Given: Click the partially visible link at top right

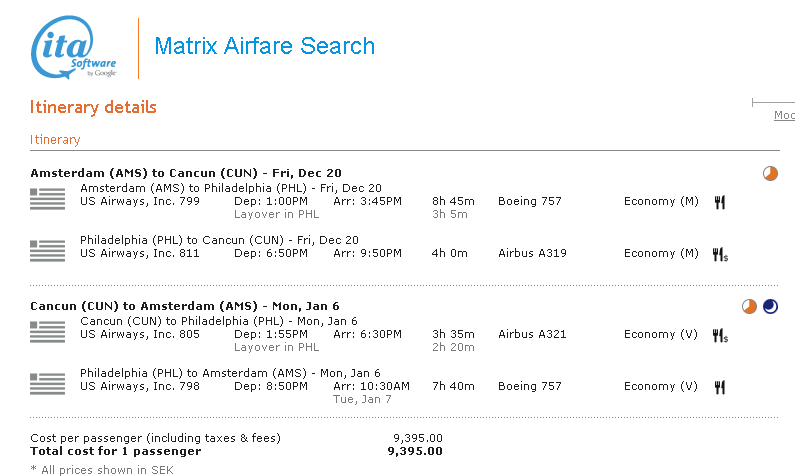Looking at the screenshot, I should click(x=784, y=116).
